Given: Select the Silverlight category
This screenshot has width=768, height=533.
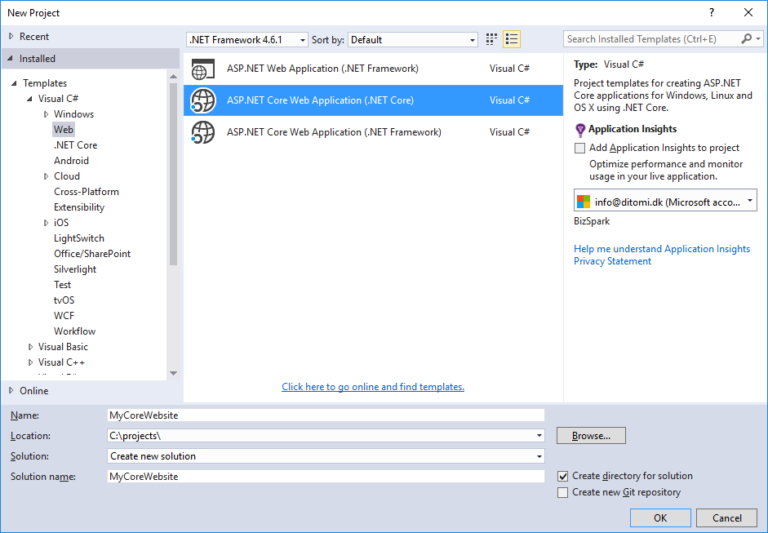Looking at the screenshot, I should [75, 269].
